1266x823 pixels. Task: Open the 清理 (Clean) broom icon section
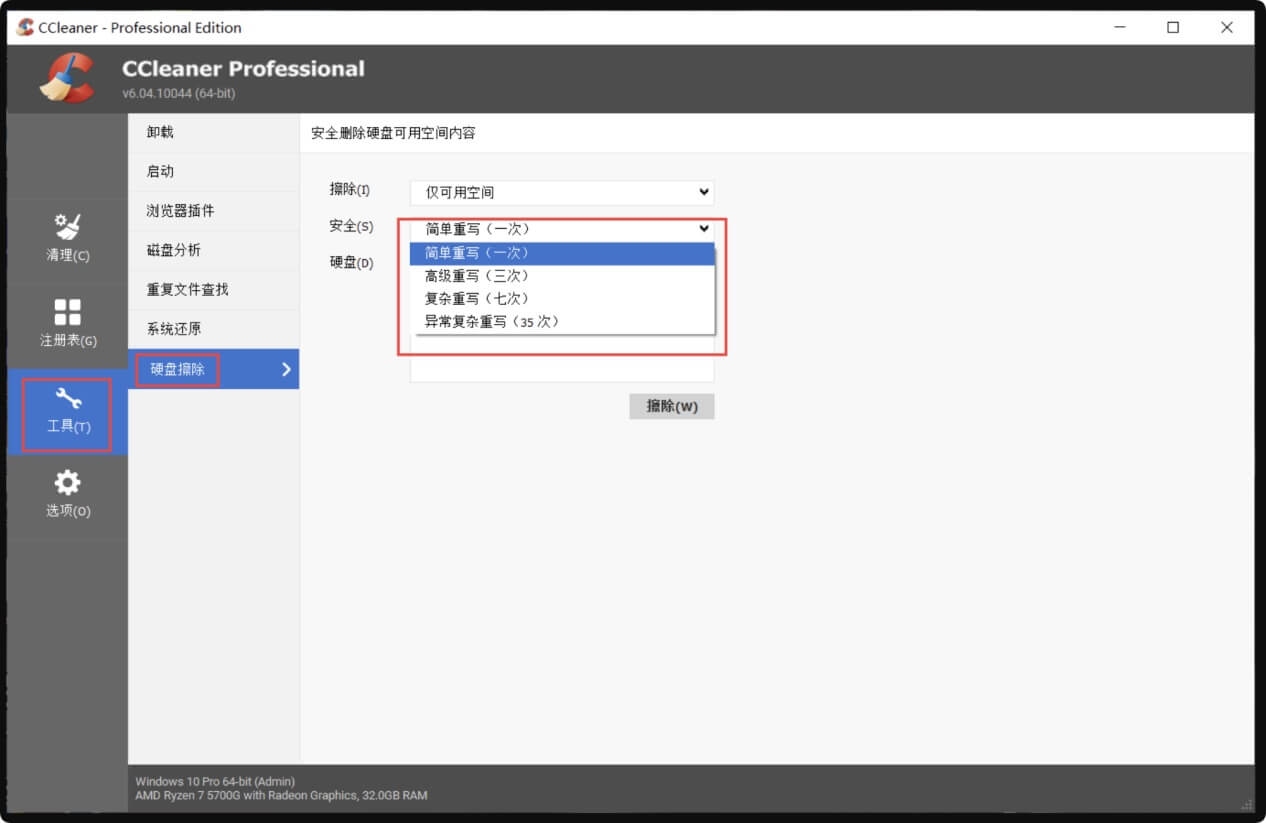(x=67, y=237)
